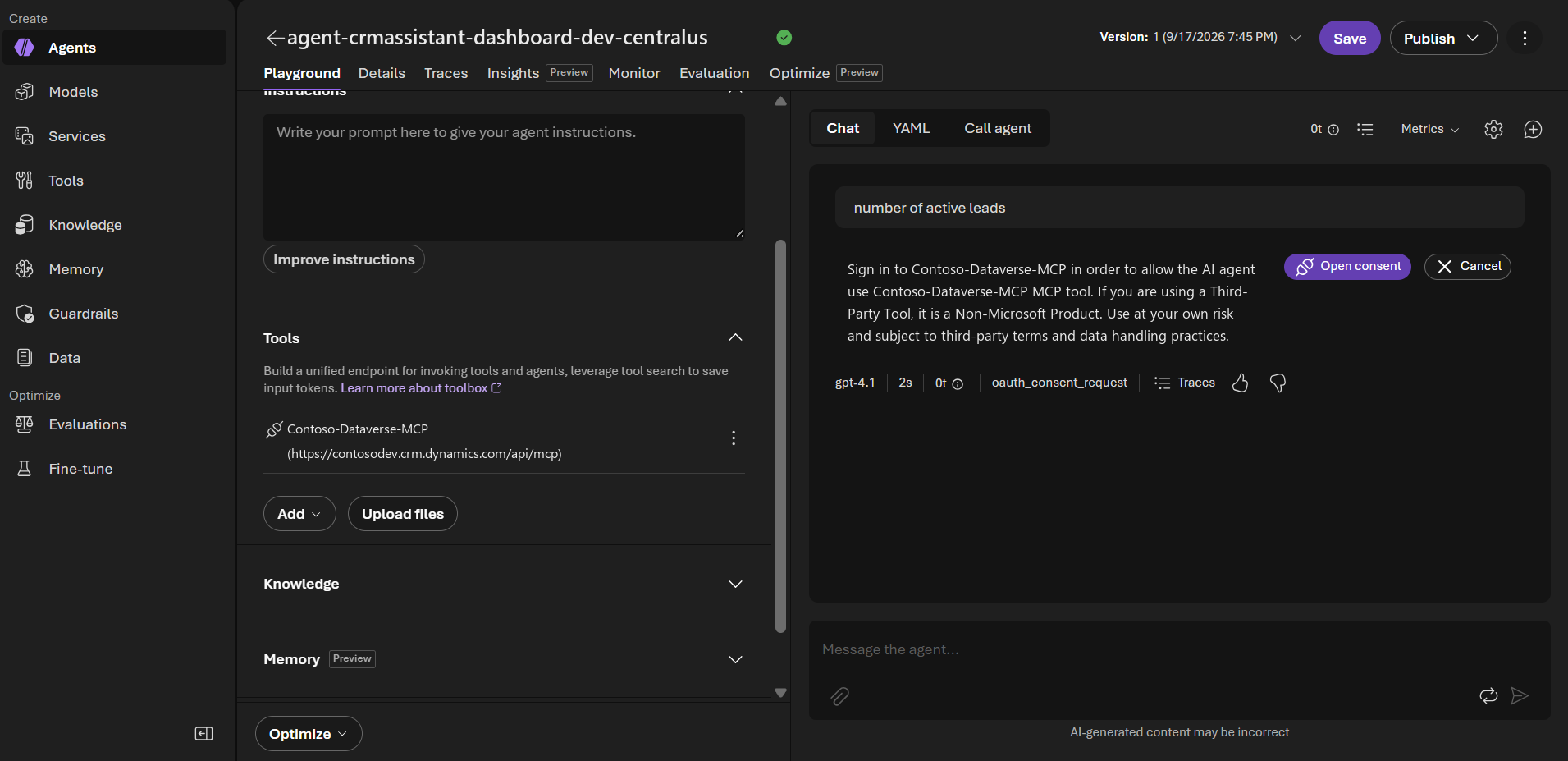Click the scroll up arrow in left panel

tap(780, 102)
